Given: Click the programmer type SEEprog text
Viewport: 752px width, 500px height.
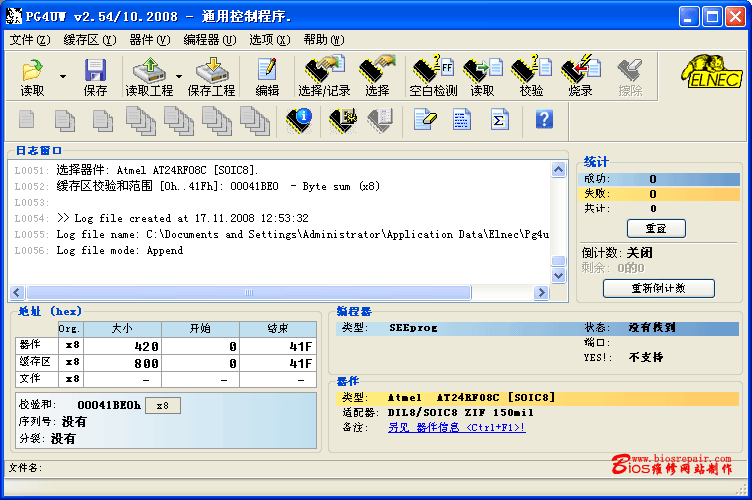Looking at the screenshot, I should 413,328.
